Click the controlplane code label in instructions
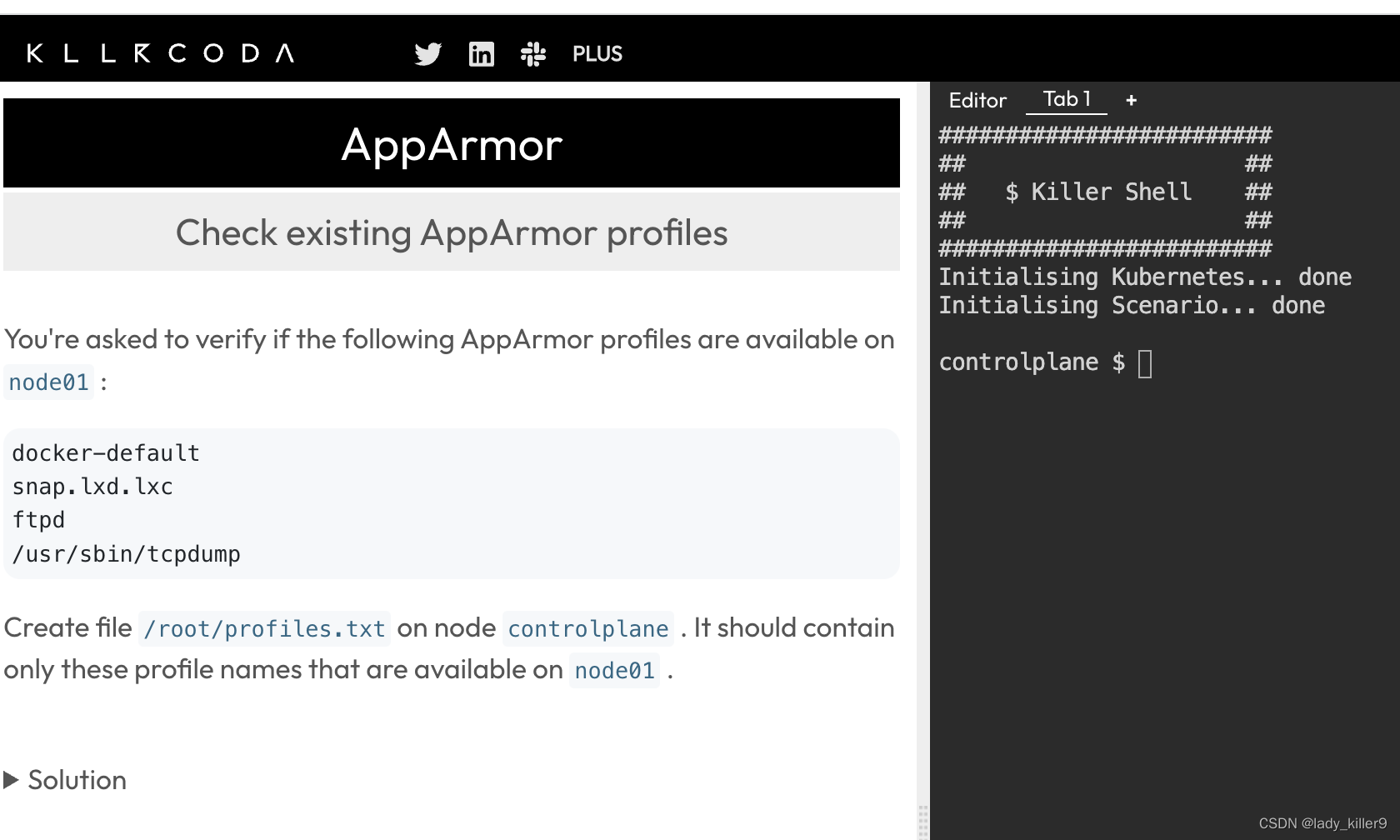Screen dimensions: 1400x840 click(588, 628)
